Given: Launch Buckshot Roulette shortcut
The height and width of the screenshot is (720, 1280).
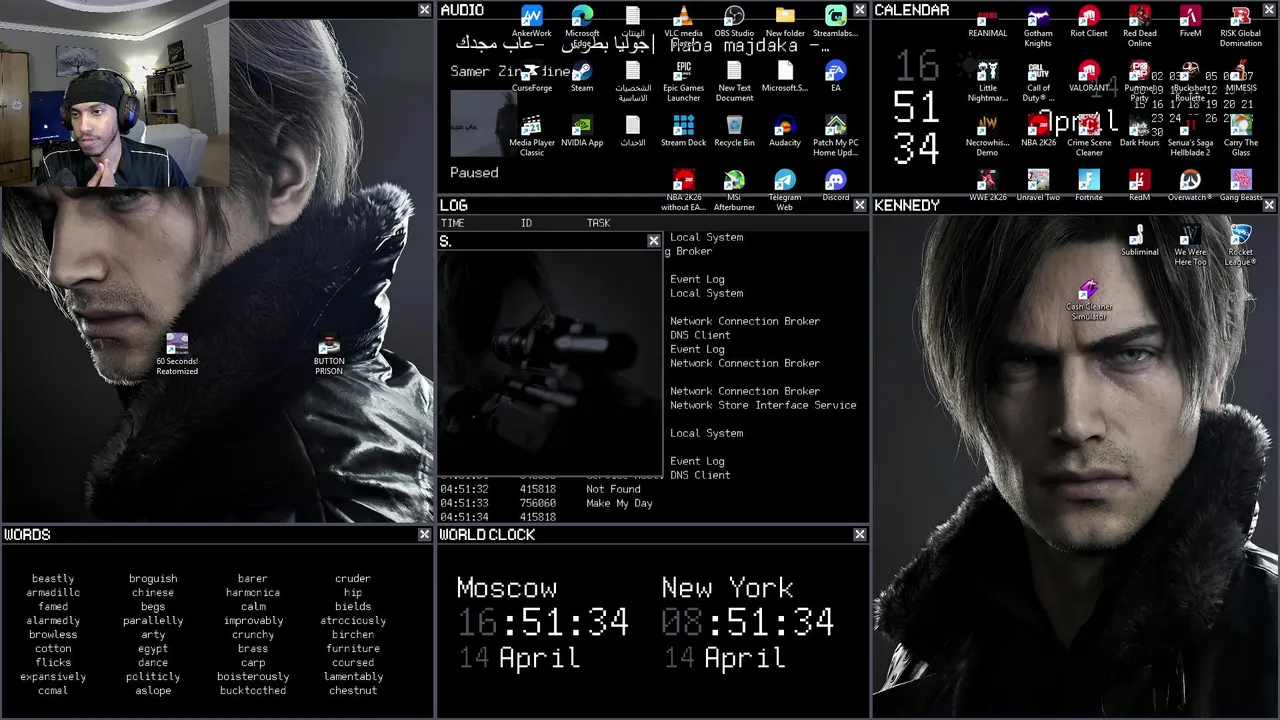Looking at the screenshot, I should [1190, 81].
